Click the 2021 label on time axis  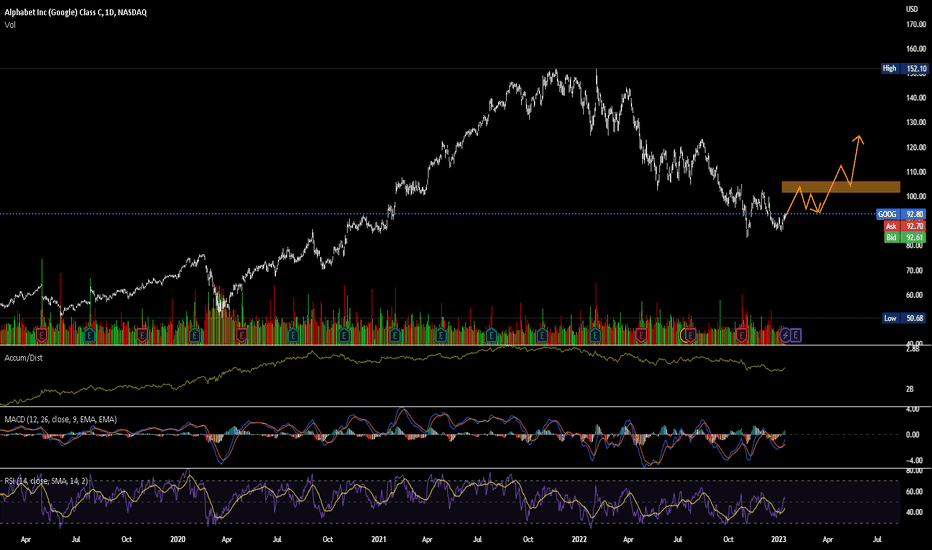point(379,539)
